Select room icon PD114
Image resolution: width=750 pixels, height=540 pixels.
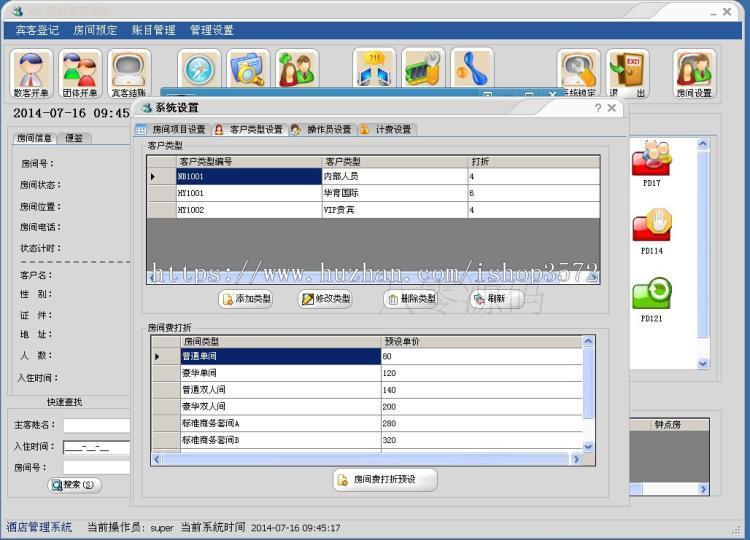651,231
